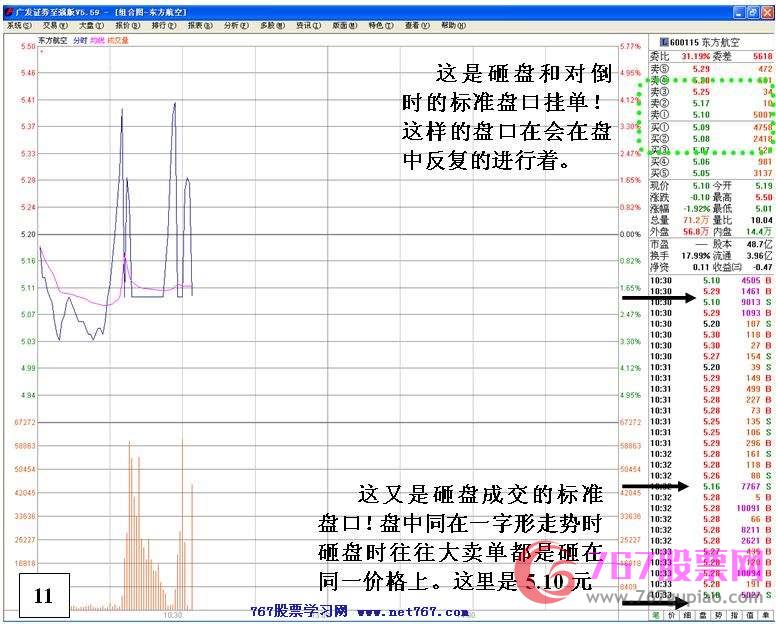Switch to the 盘 tab in the tick panel
Viewport: 776px width, 624px height.
click(703, 615)
